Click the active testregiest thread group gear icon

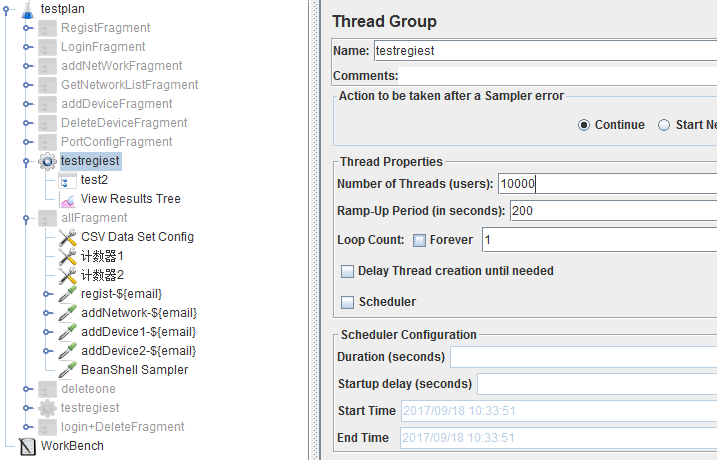coord(47,161)
